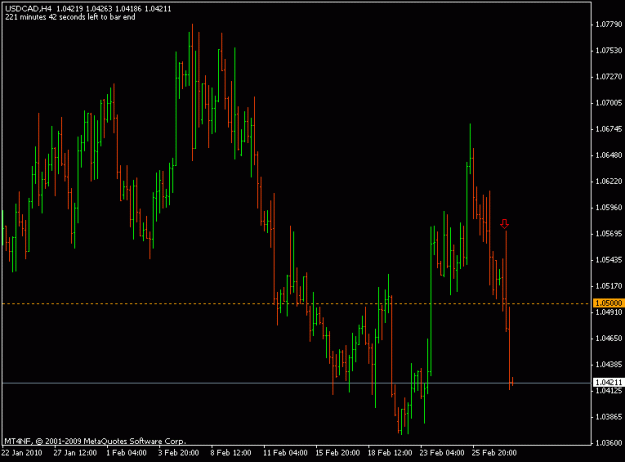The image size is (625, 462).
Task: Click the 27 Jan 12:00 time label
Action: point(75,453)
